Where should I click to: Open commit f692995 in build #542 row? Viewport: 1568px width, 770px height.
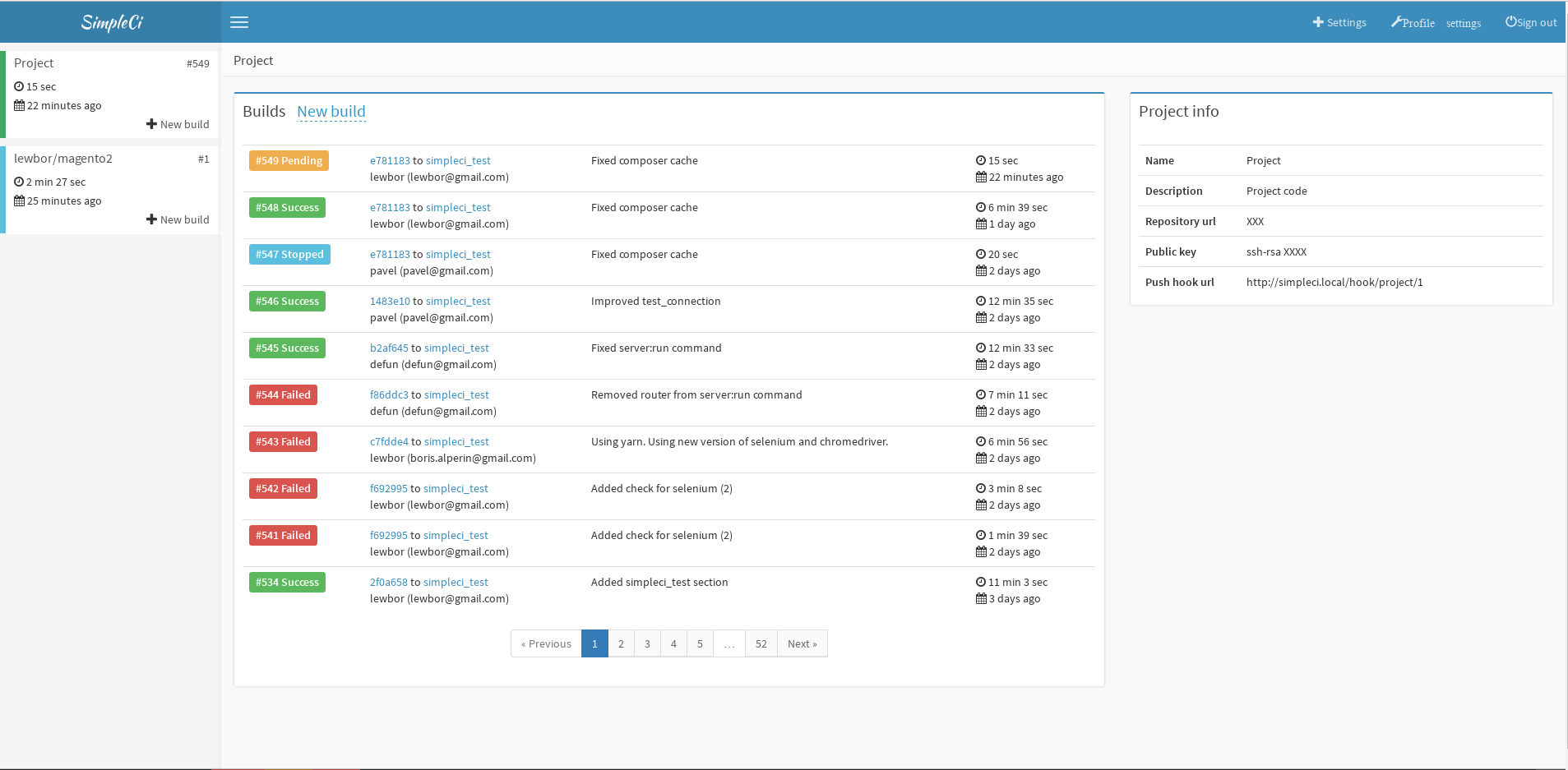coord(389,488)
